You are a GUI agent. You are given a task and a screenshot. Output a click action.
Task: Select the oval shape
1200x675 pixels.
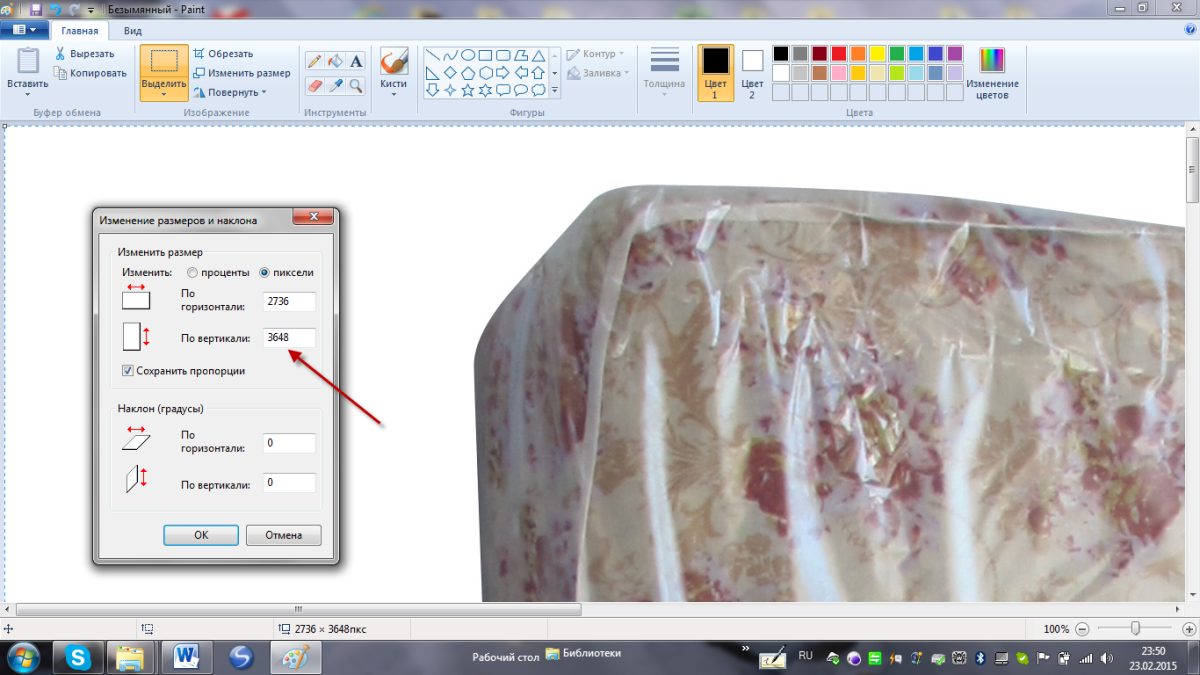click(x=467, y=55)
